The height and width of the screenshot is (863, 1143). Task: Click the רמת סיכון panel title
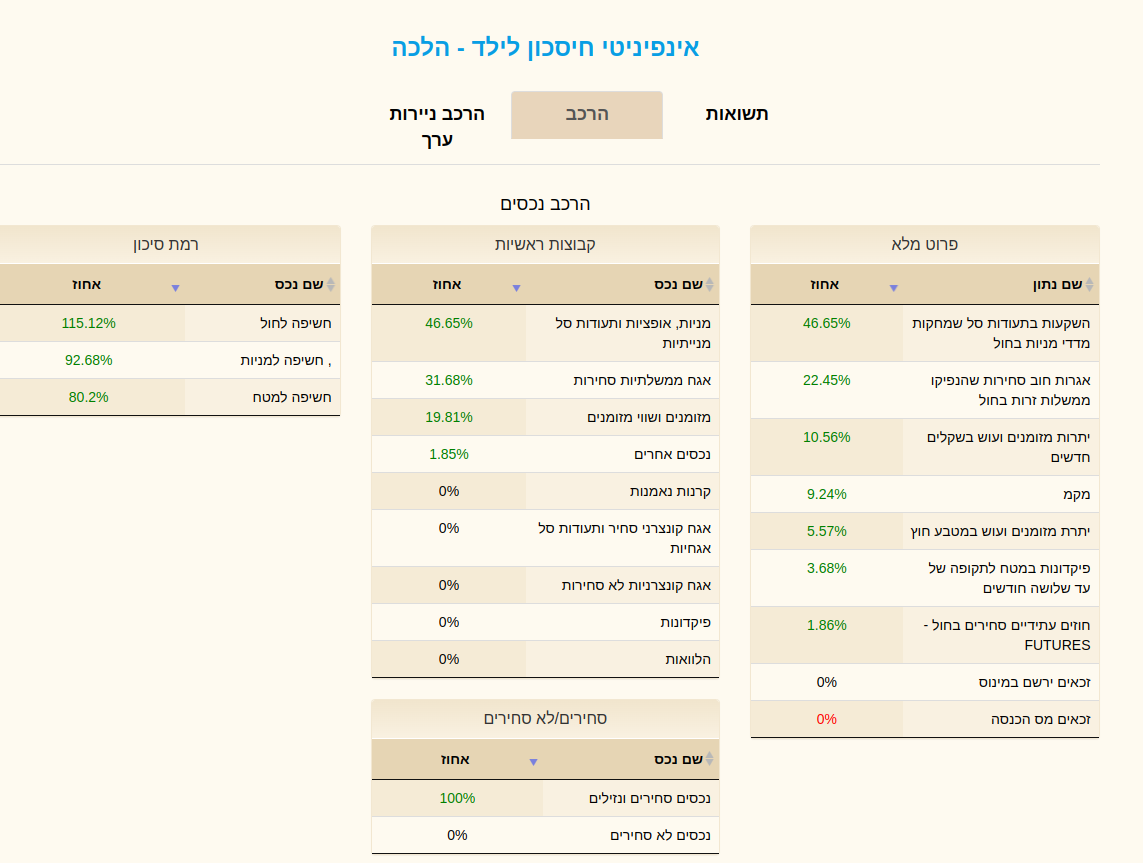[x=165, y=244]
